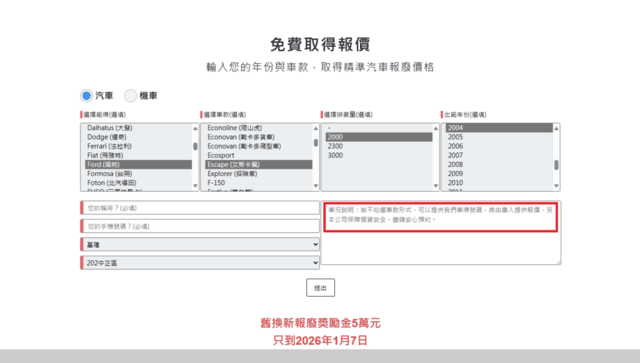Select F-150 in the model list

258,183
